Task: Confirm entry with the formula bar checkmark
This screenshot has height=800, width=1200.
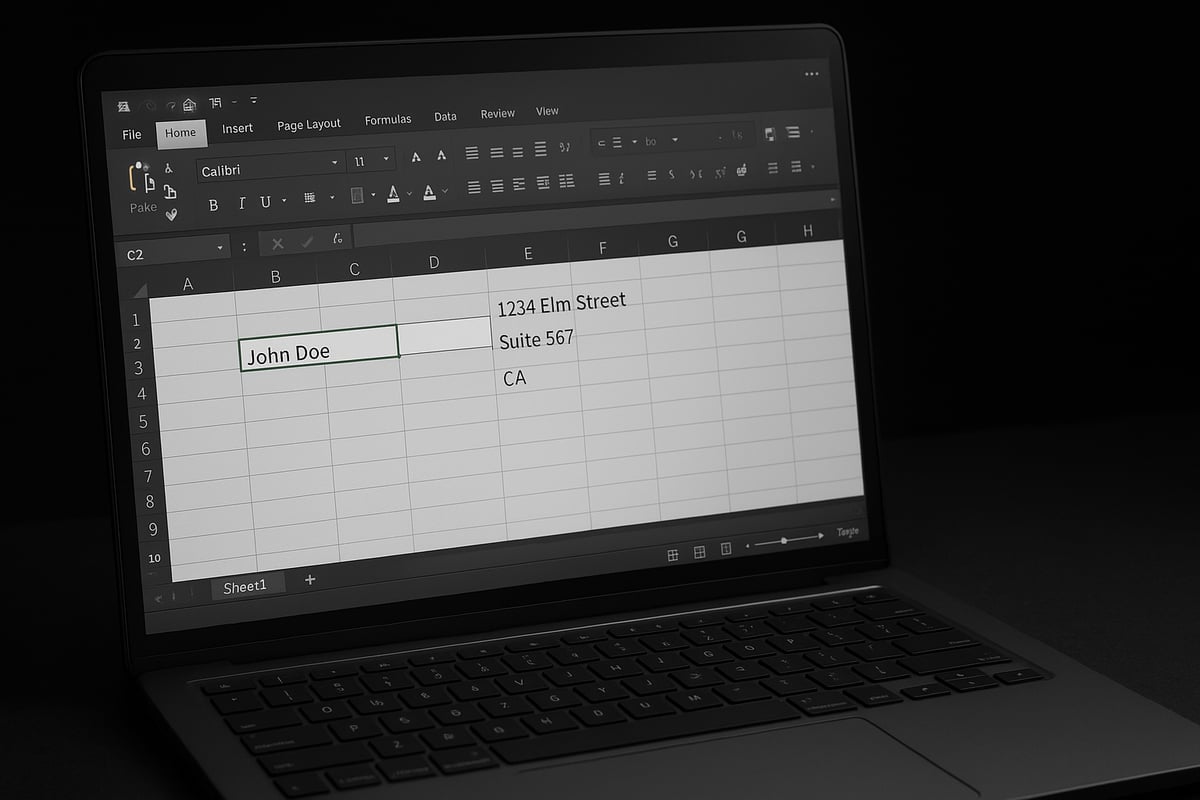Action: 306,242
